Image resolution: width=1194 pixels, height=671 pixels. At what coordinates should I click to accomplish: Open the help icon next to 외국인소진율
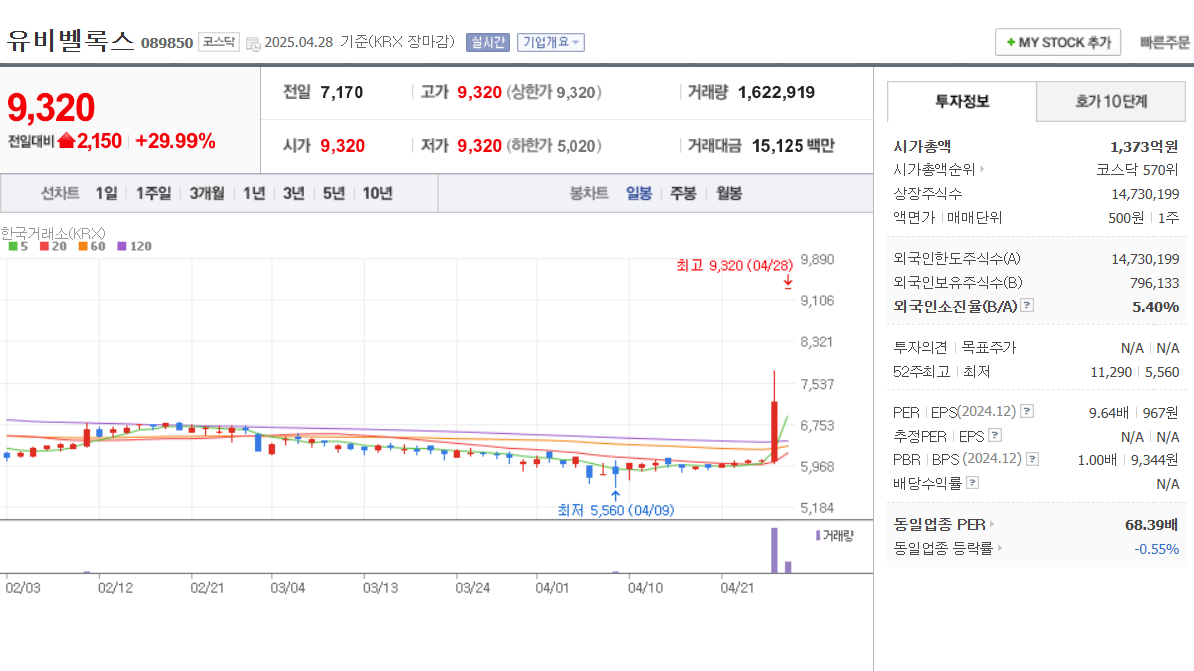pos(1026,305)
